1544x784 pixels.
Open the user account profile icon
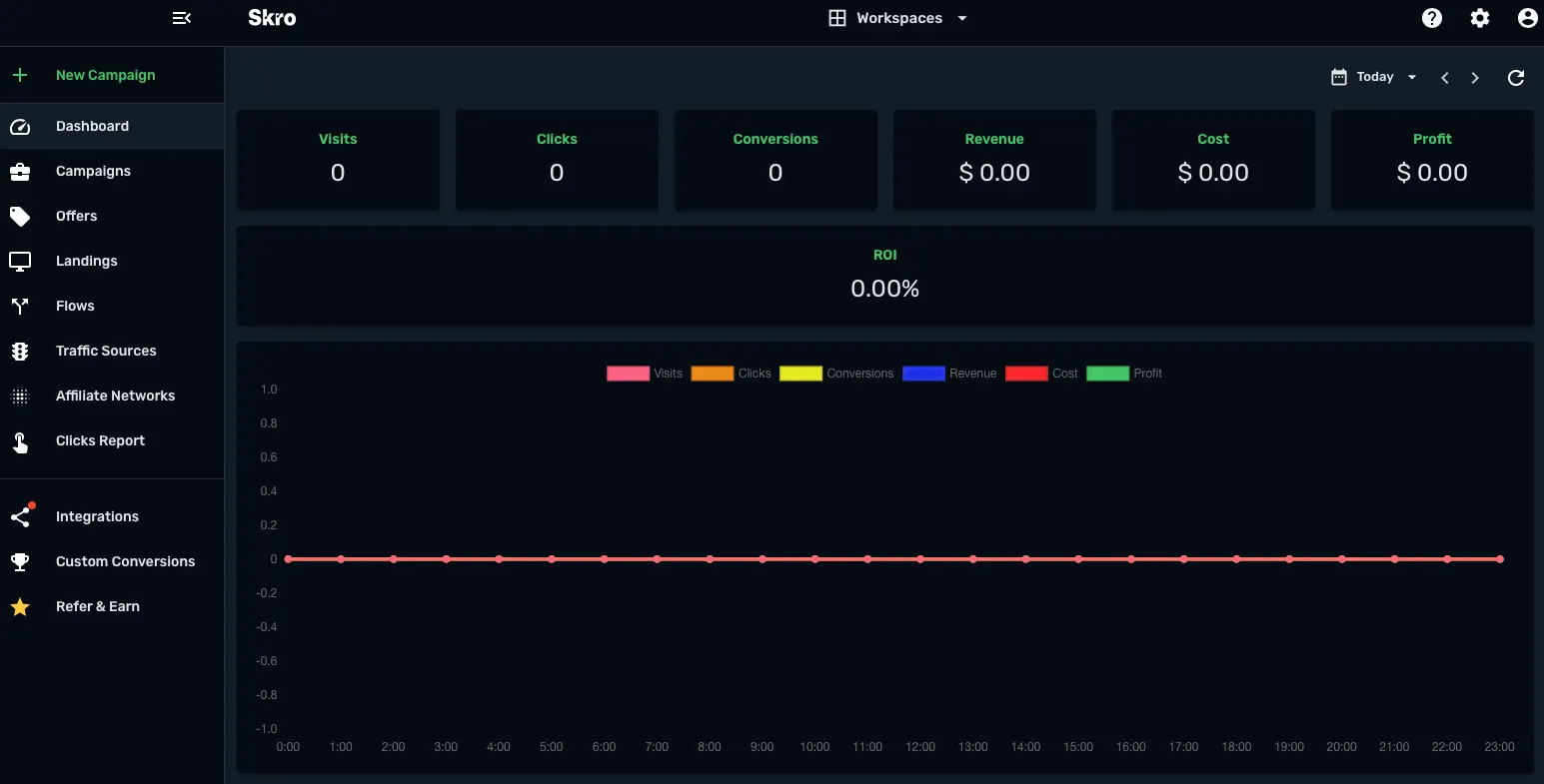(x=1527, y=18)
